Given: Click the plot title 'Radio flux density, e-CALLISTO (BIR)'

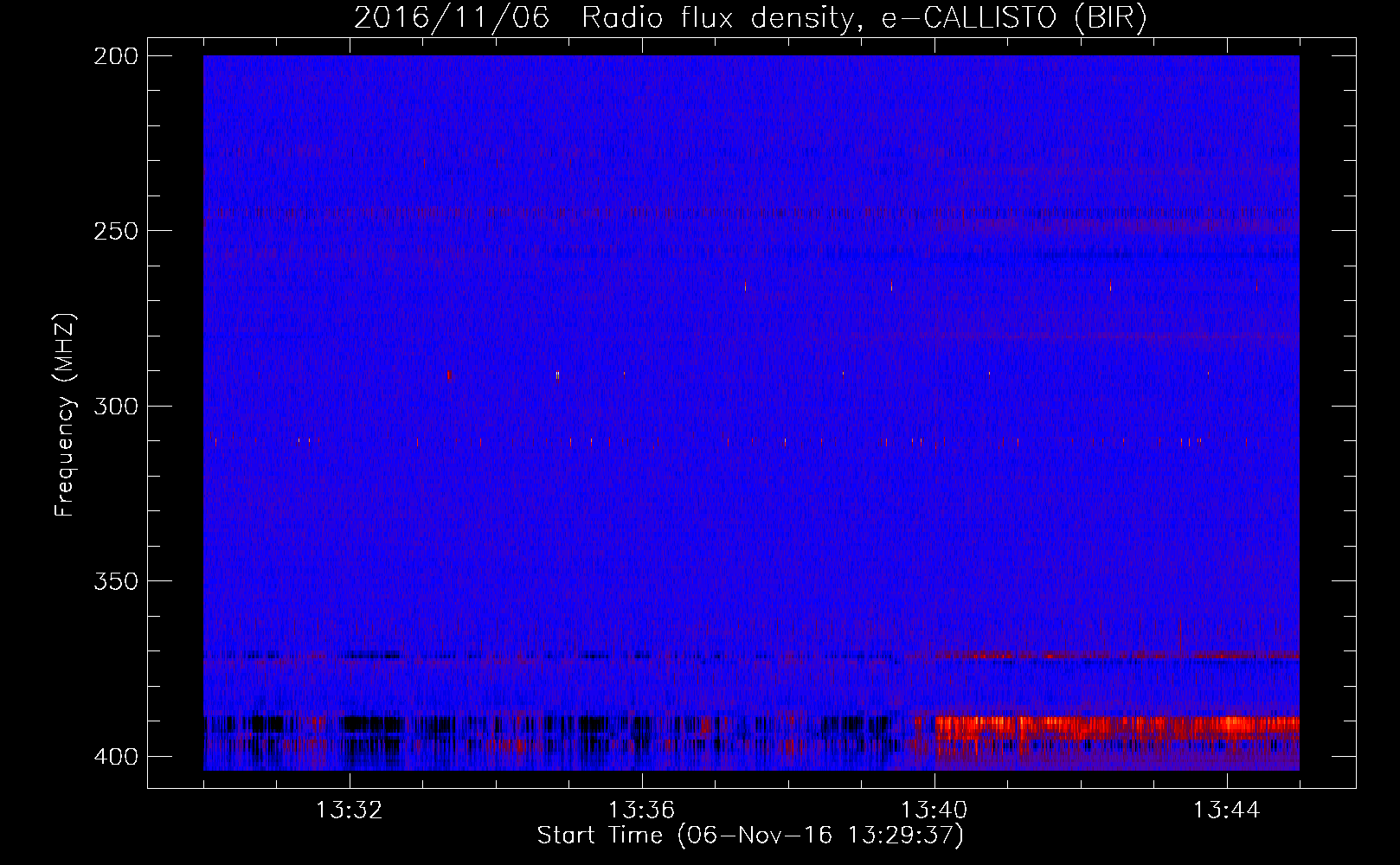Looking at the screenshot, I should [864, 18].
